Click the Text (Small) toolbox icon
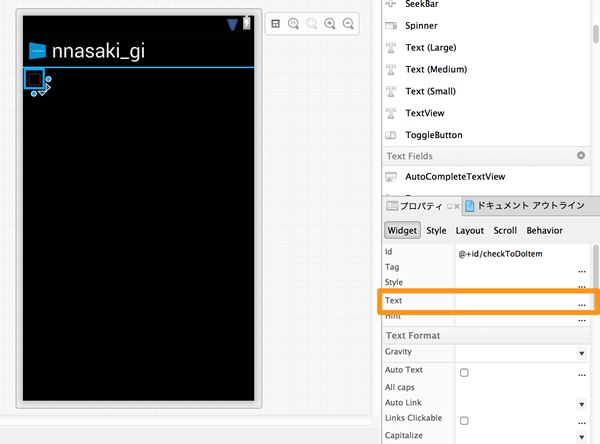This screenshot has width=600, height=444. [x=391, y=91]
